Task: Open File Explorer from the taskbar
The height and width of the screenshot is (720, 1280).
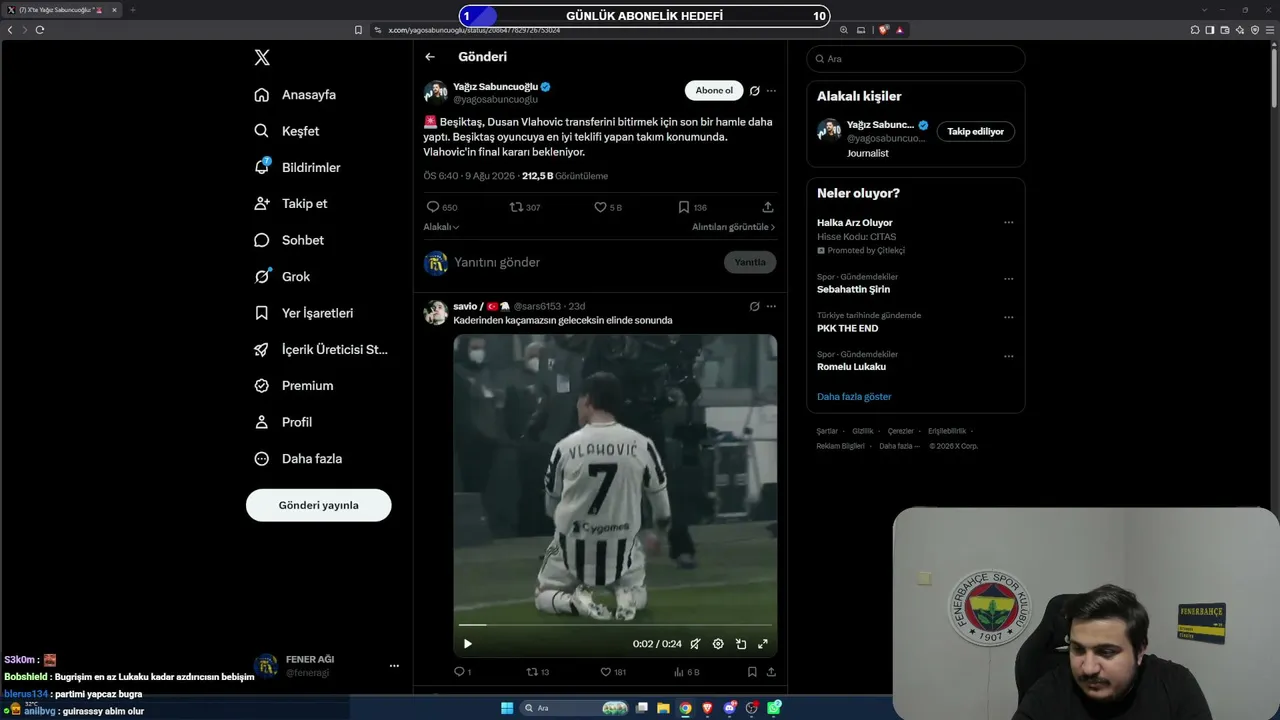Action: (663, 708)
